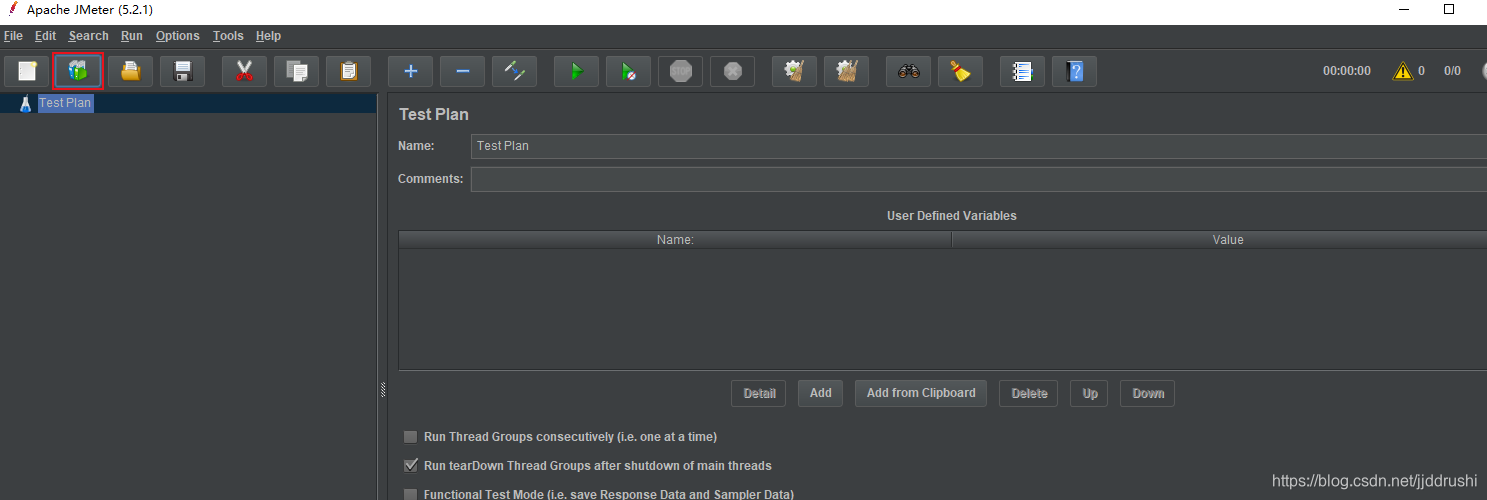Paste element with clipboard icon

click(x=349, y=71)
